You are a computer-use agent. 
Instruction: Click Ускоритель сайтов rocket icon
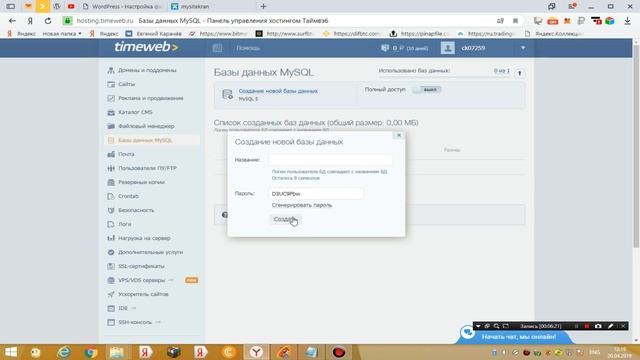(111, 294)
